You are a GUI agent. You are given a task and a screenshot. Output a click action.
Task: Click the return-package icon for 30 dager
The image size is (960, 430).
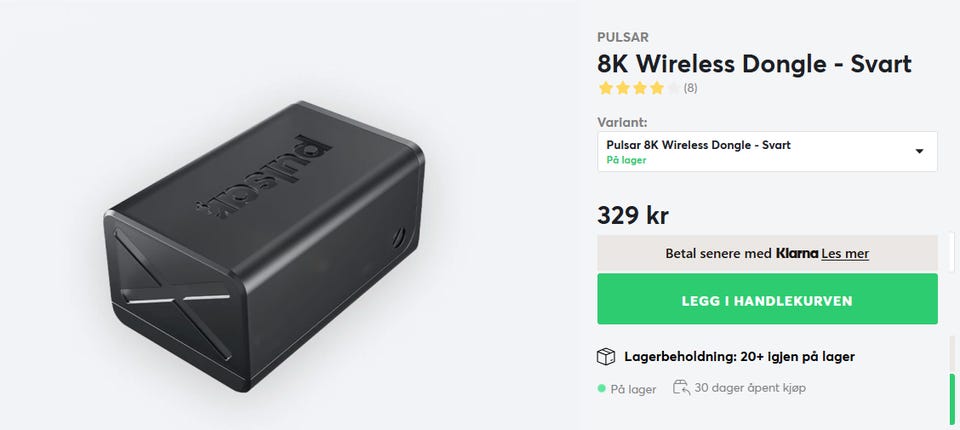(x=681, y=387)
